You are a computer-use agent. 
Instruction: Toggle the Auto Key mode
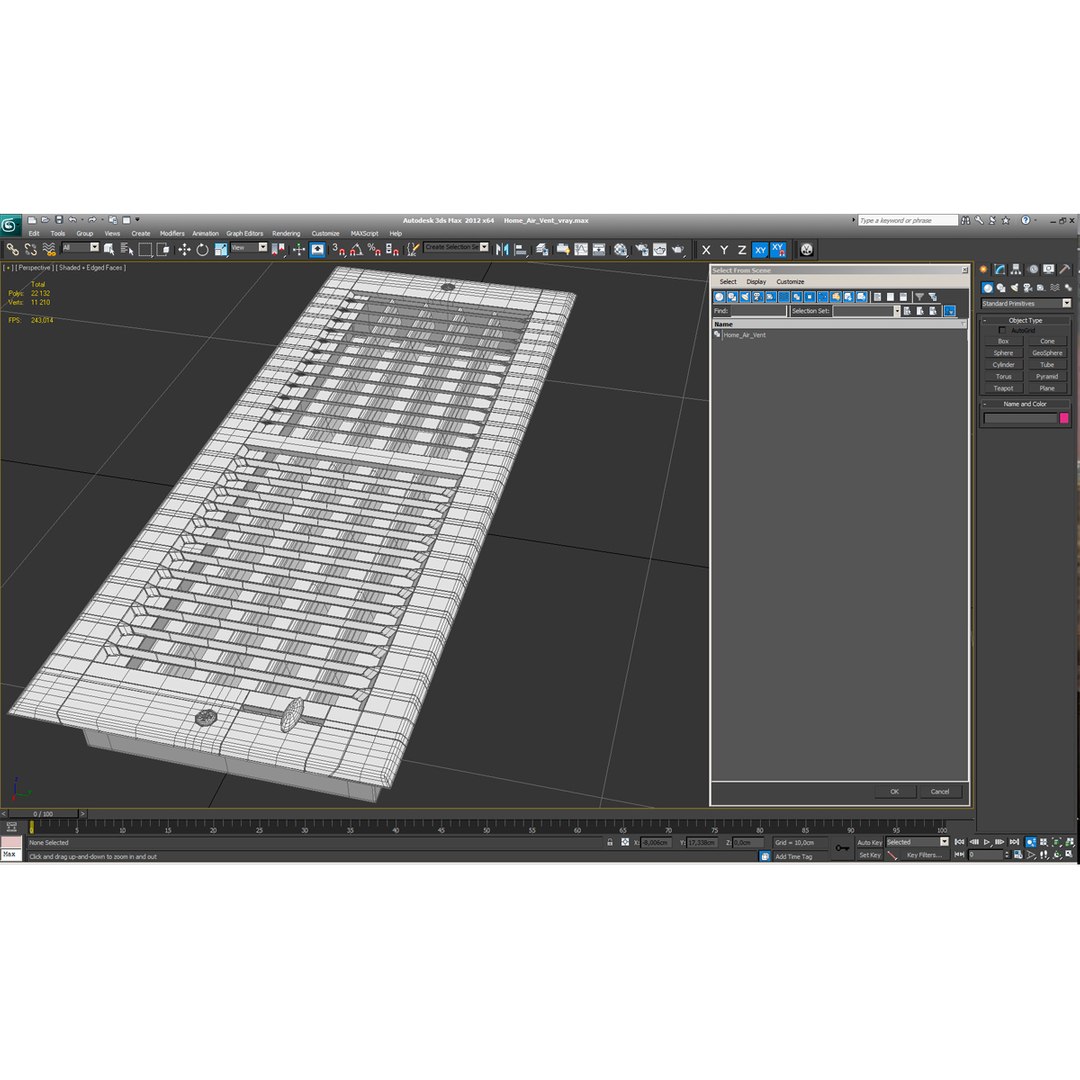click(x=869, y=842)
